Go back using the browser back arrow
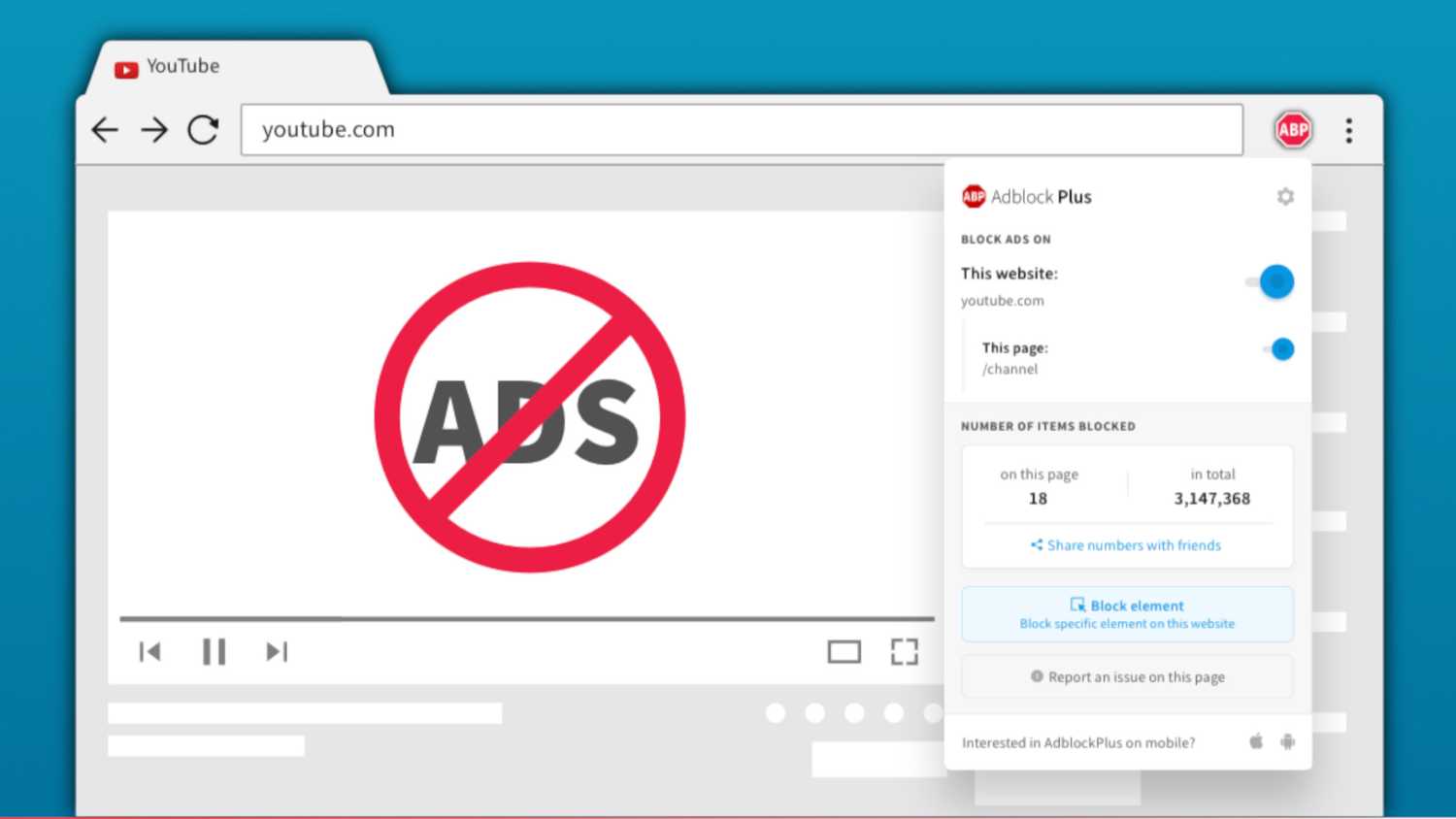 click(x=104, y=129)
